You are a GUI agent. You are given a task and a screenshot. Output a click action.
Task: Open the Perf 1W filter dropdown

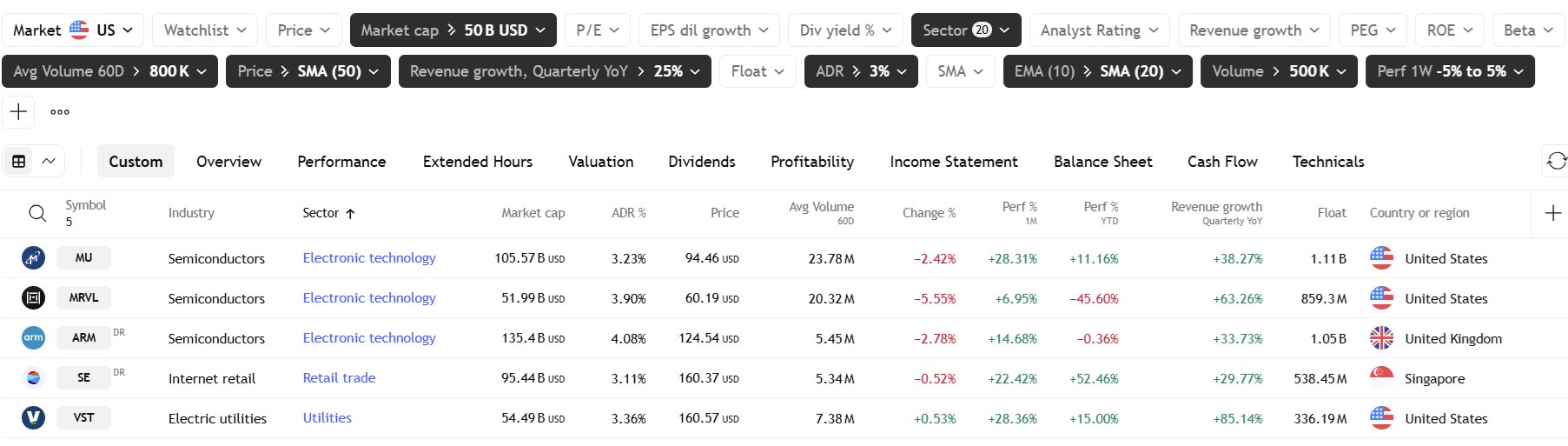(1450, 71)
